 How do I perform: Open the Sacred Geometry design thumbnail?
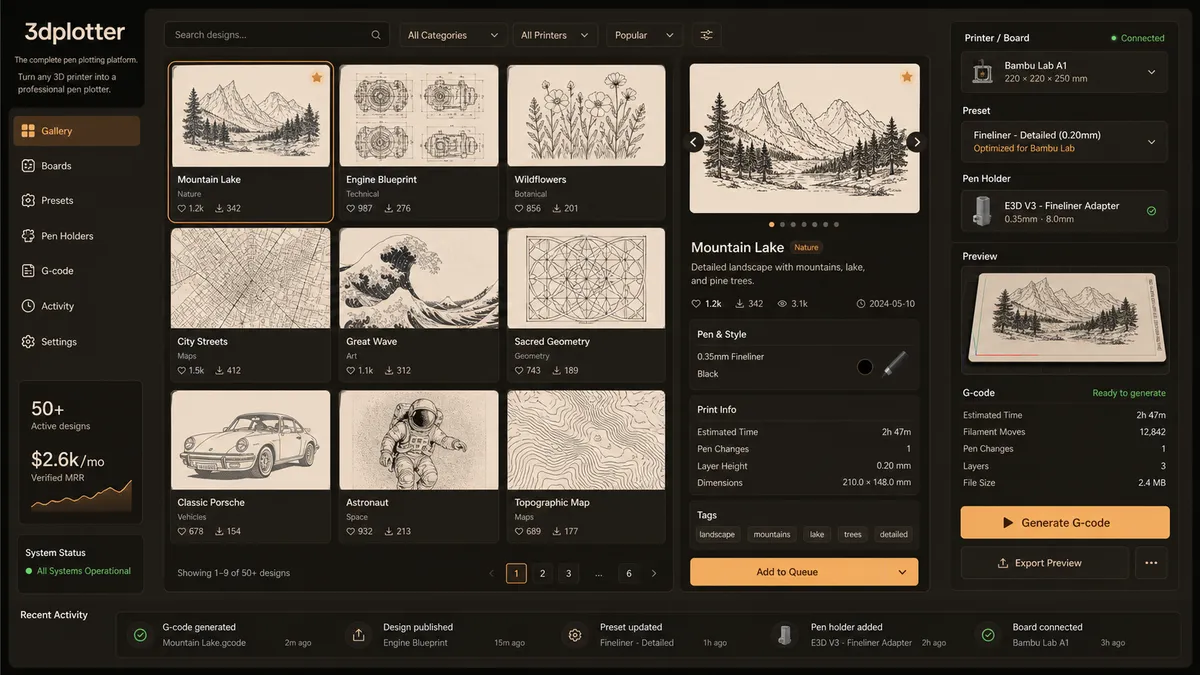pyautogui.click(x=586, y=278)
